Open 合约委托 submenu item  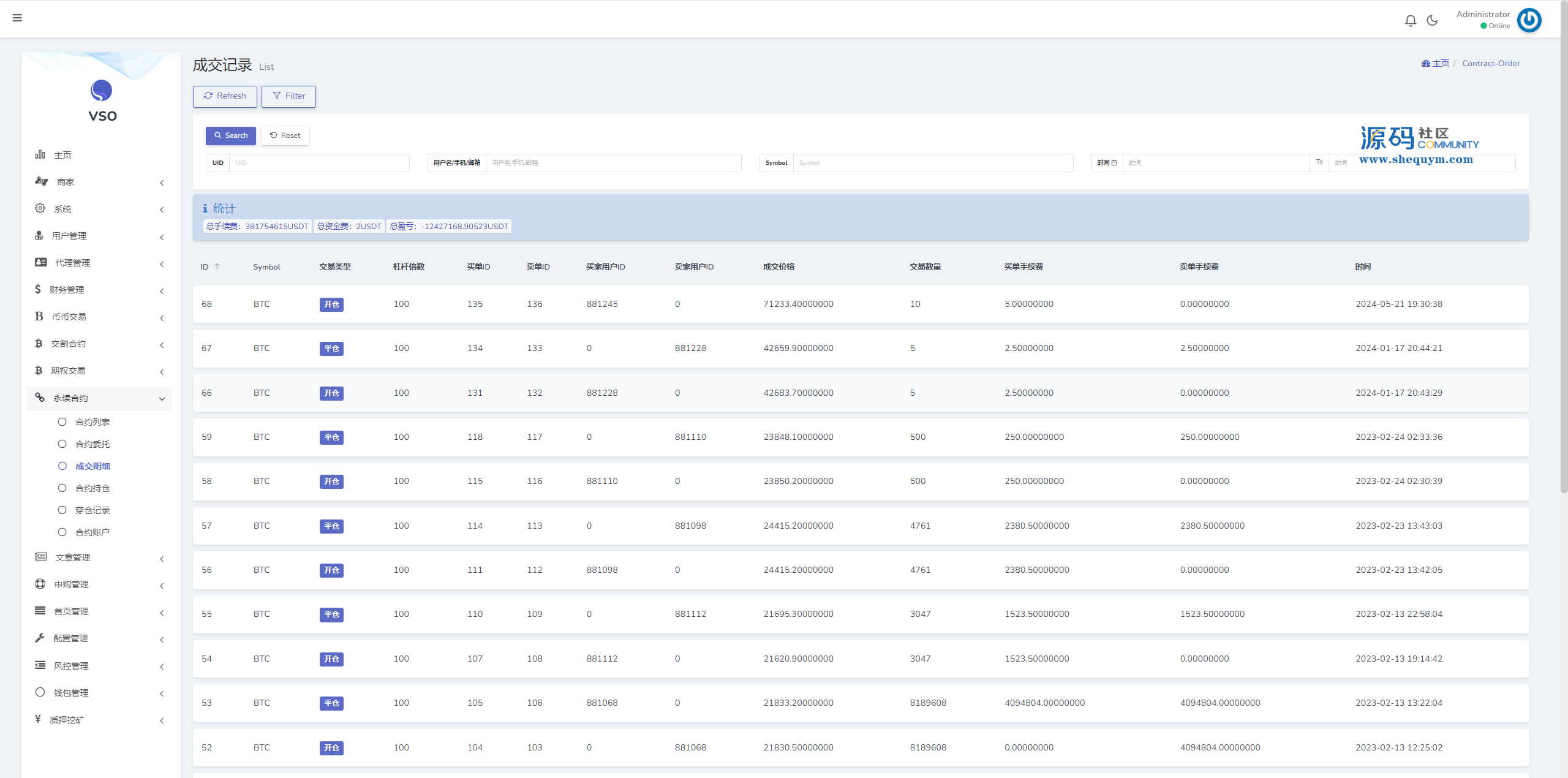click(x=92, y=444)
